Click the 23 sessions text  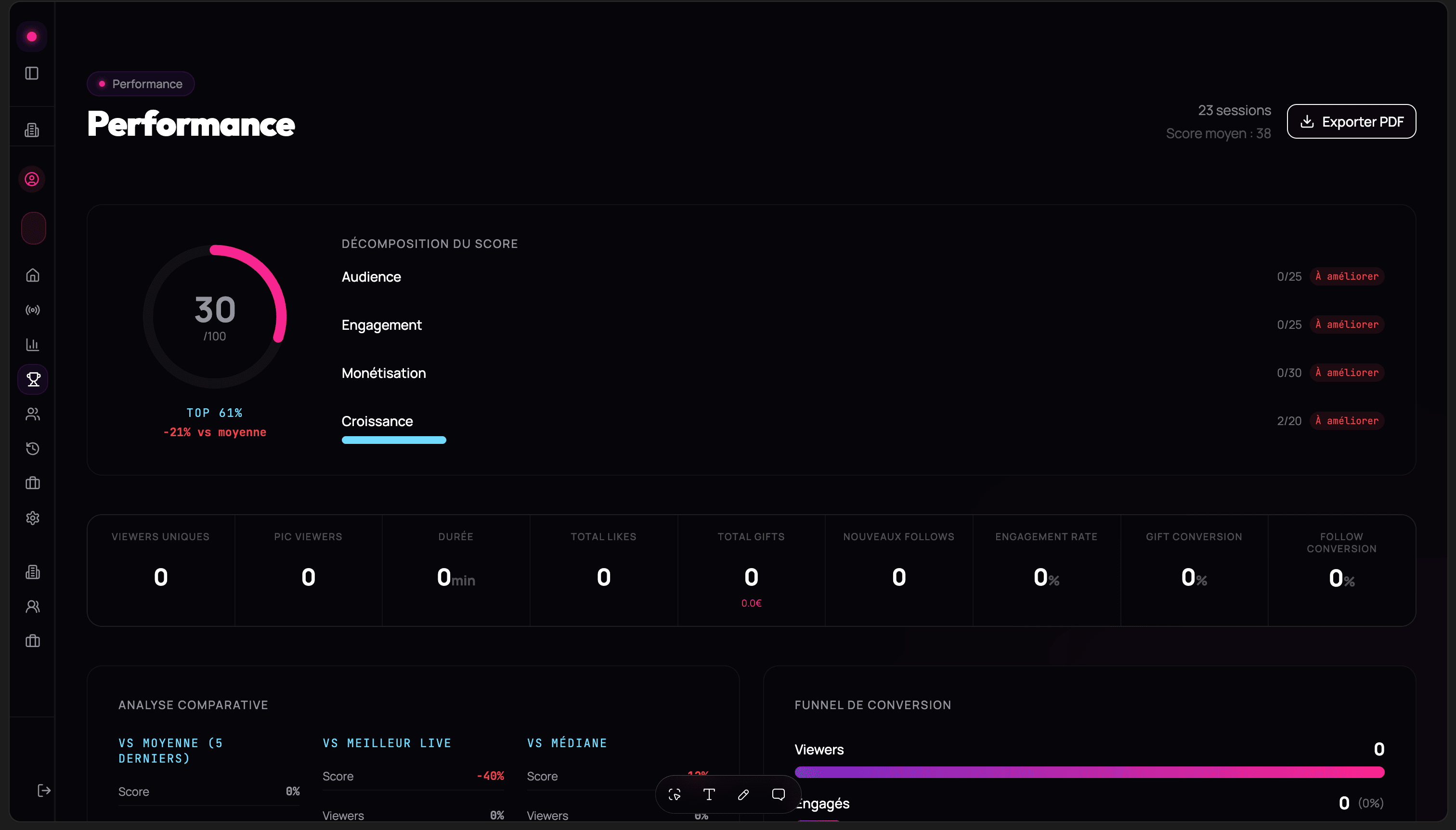[x=1234, y=110]
